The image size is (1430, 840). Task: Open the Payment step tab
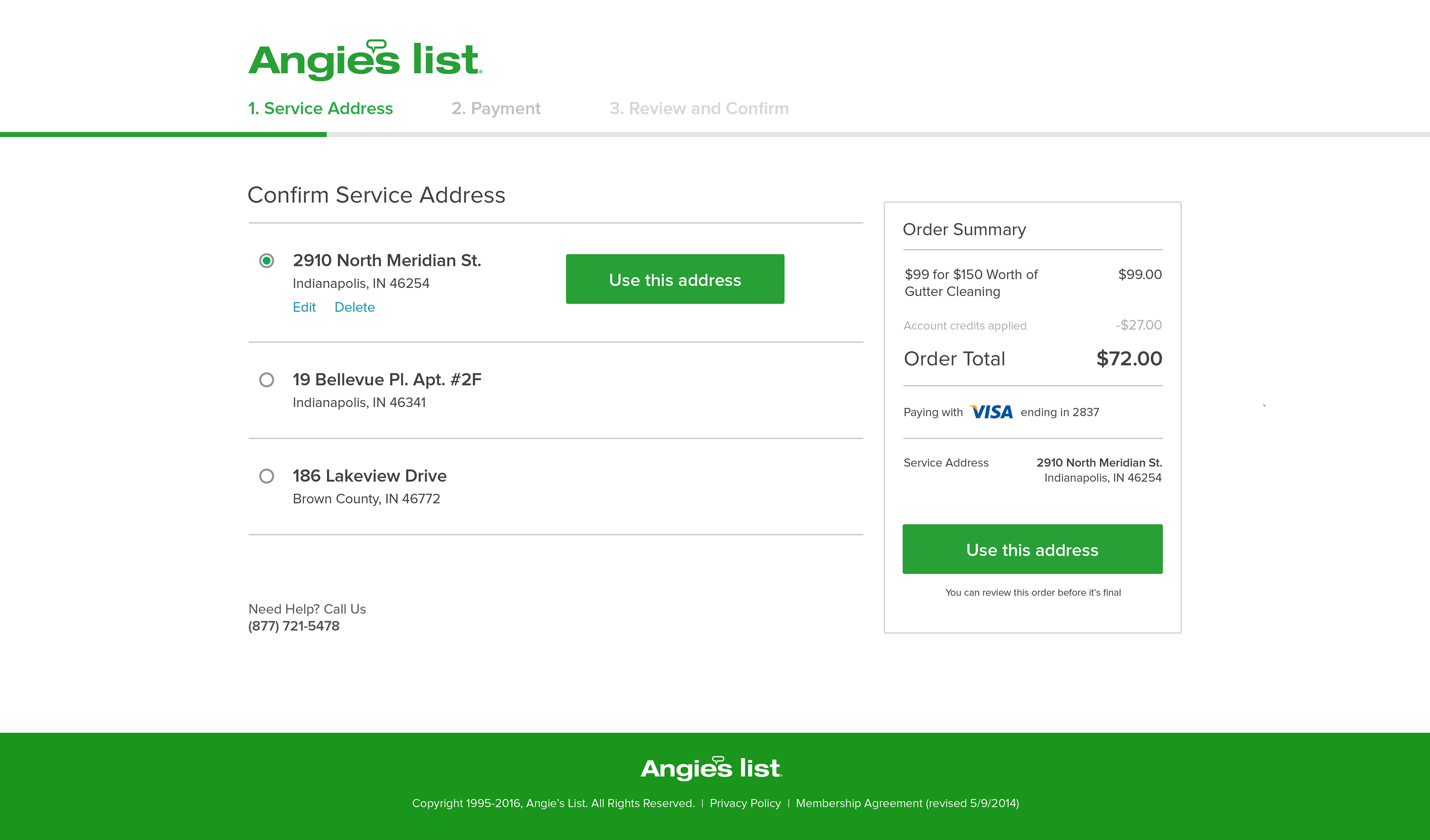[495, 108]
